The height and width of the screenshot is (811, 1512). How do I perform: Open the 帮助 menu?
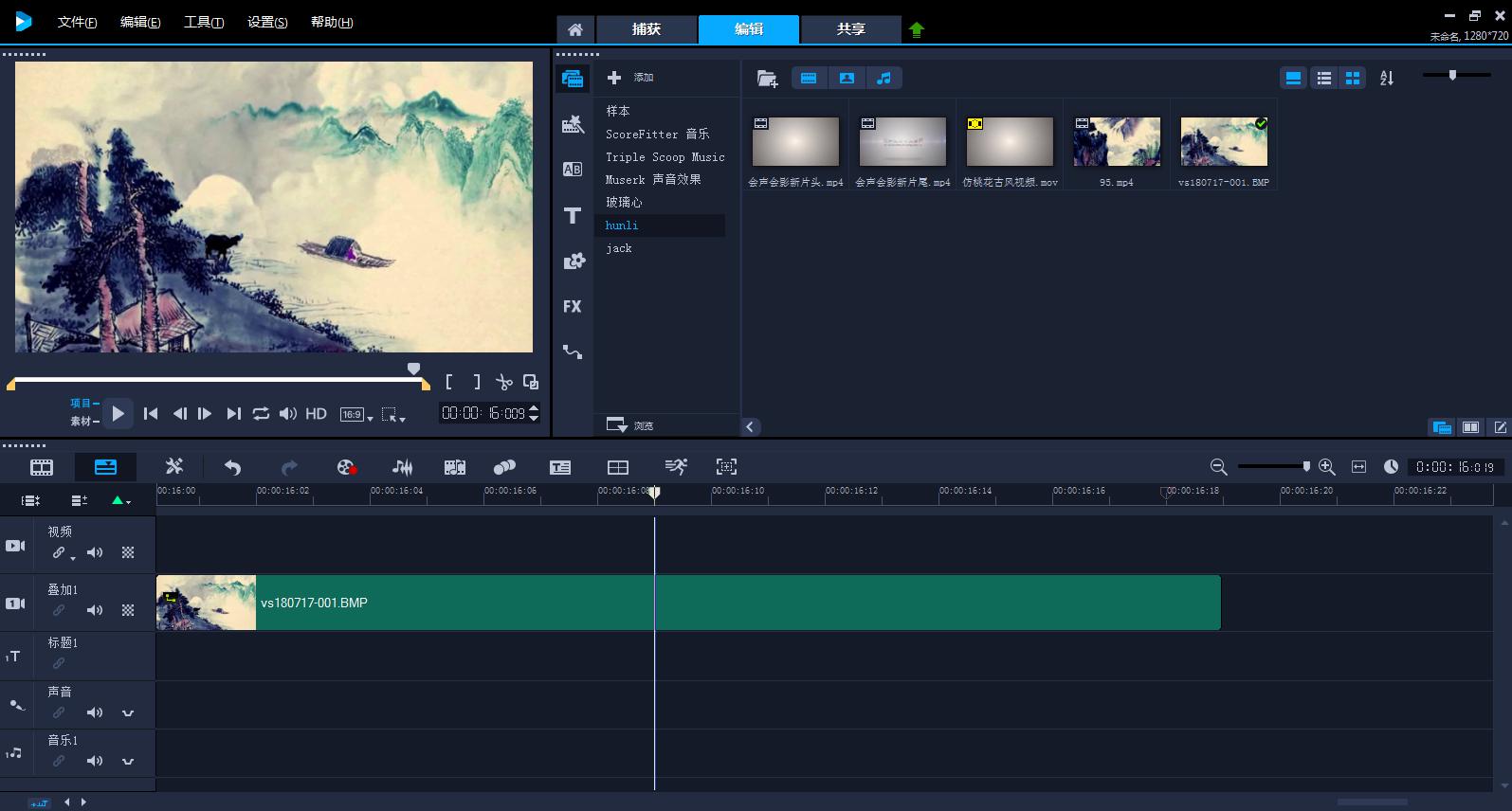point(332,22)
